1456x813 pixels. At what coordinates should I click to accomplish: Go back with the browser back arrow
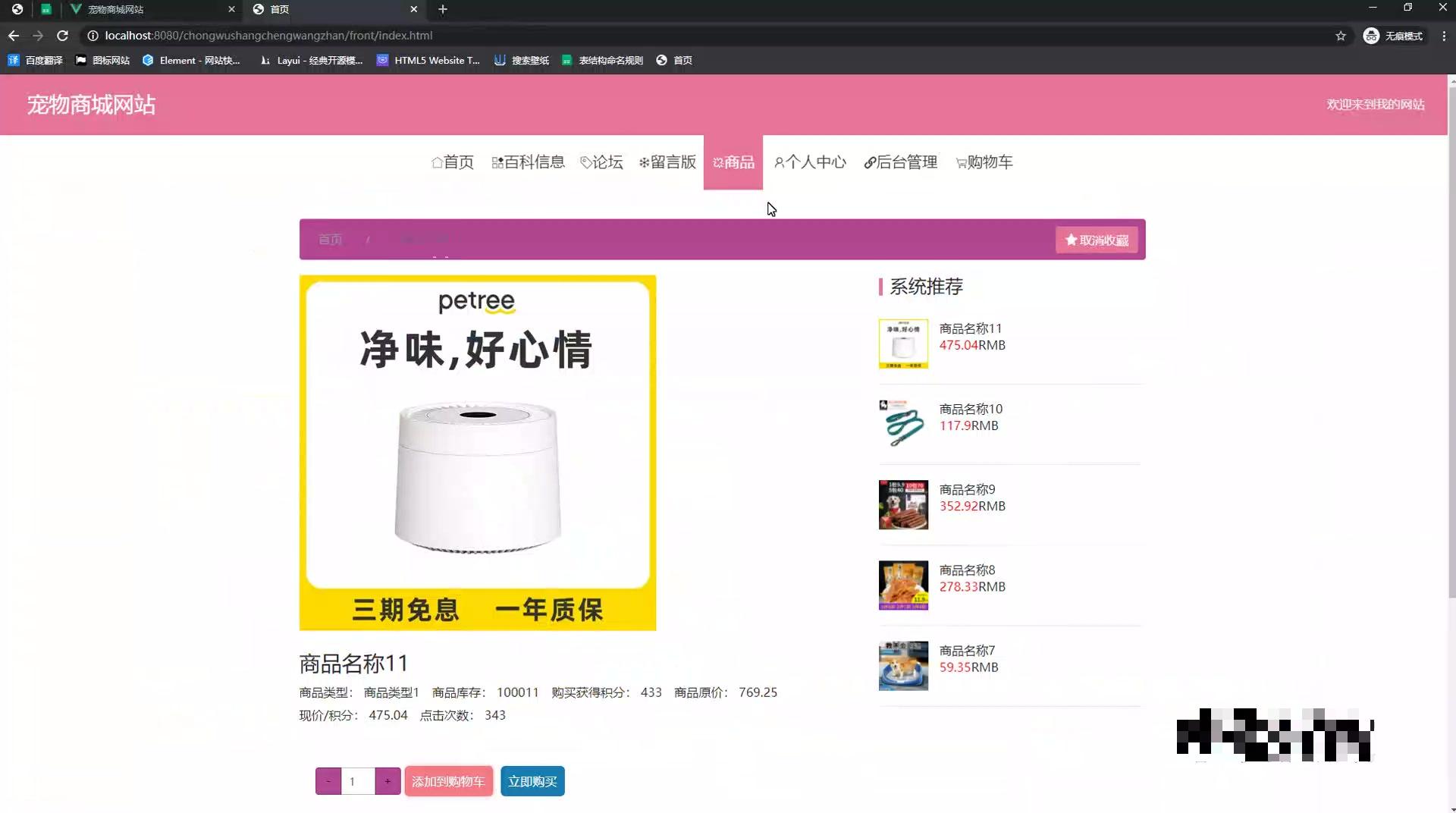point(14,36)
